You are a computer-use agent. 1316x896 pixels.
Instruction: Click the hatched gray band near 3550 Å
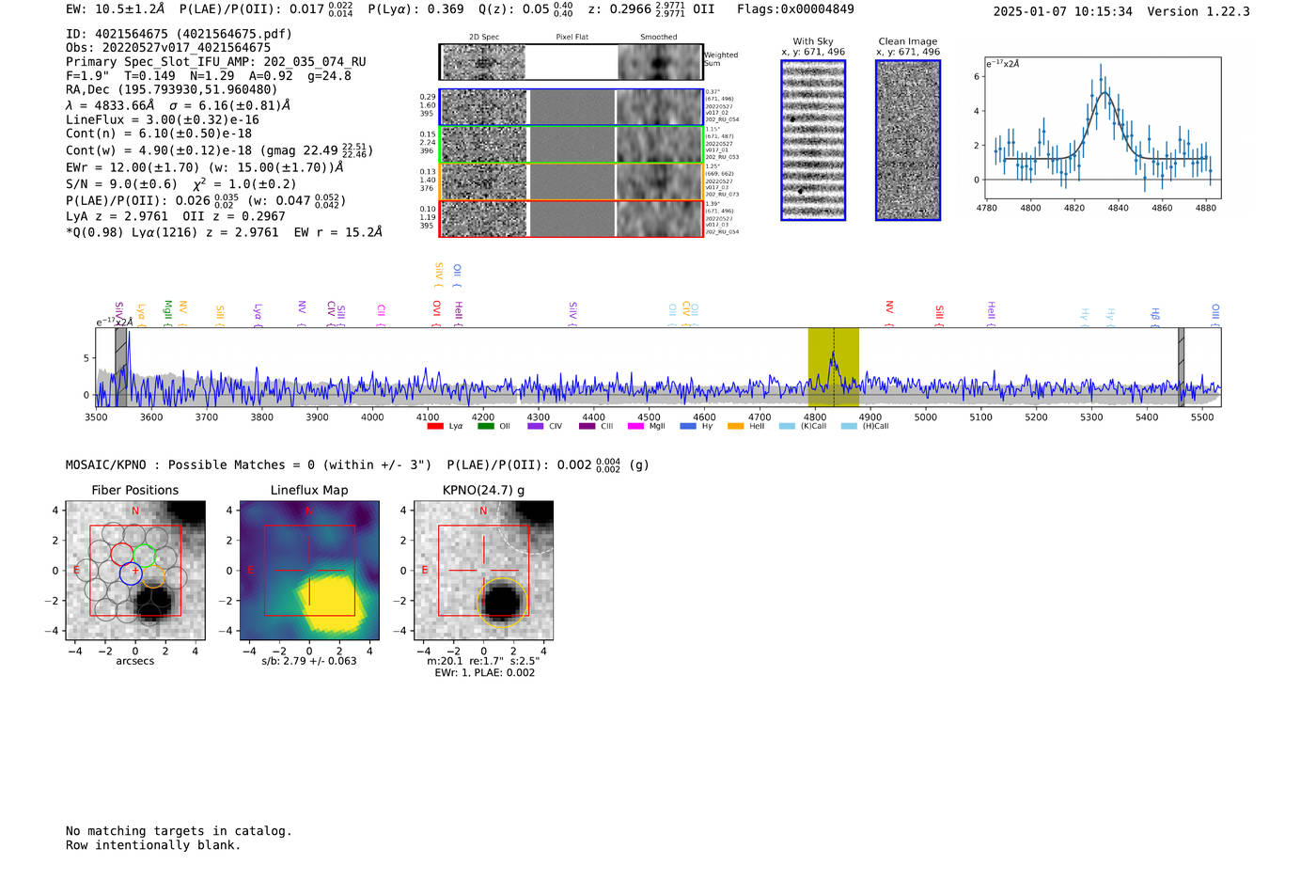click(121, 367)
